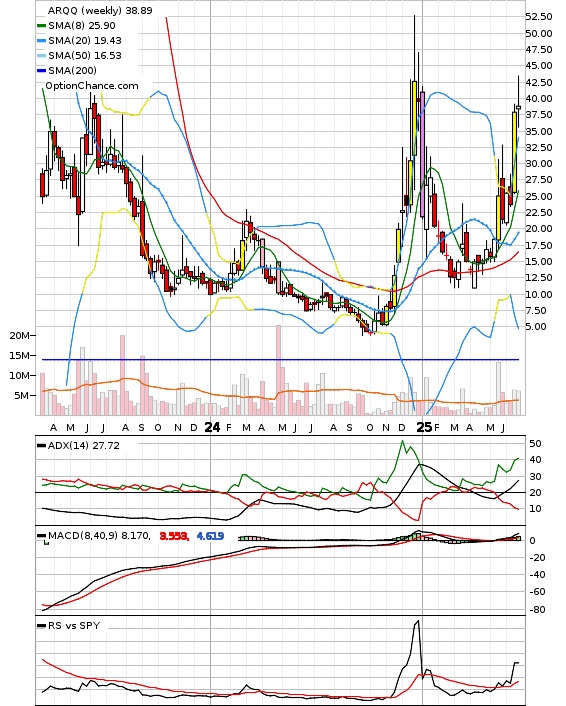The width and height of the screenshot is (566, 706).
Task: Click the blue 4.619 MACD histogram value
Action: pyautogui.click(x=210, y=536)
